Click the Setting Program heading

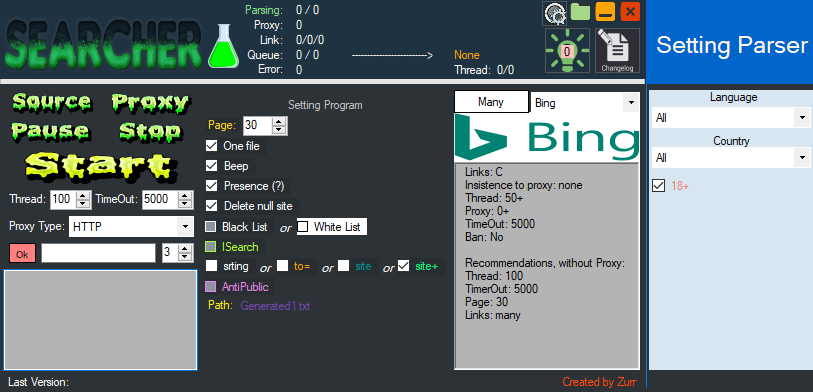[x=325, y=105]
